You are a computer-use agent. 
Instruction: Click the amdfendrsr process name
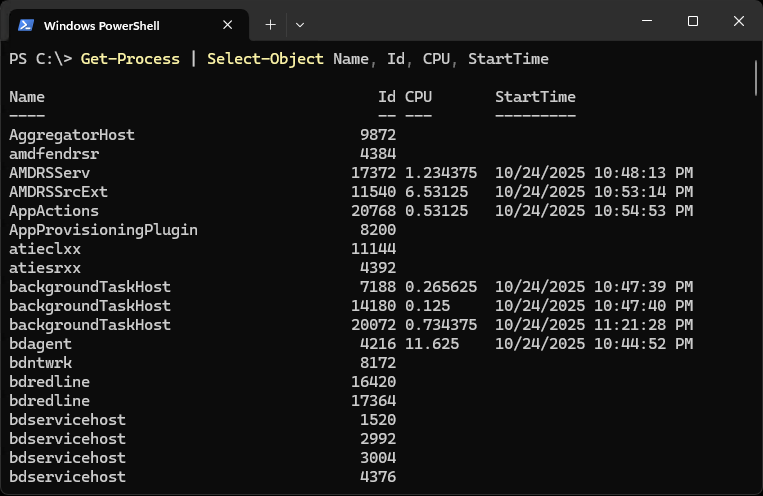pos(54,154)
